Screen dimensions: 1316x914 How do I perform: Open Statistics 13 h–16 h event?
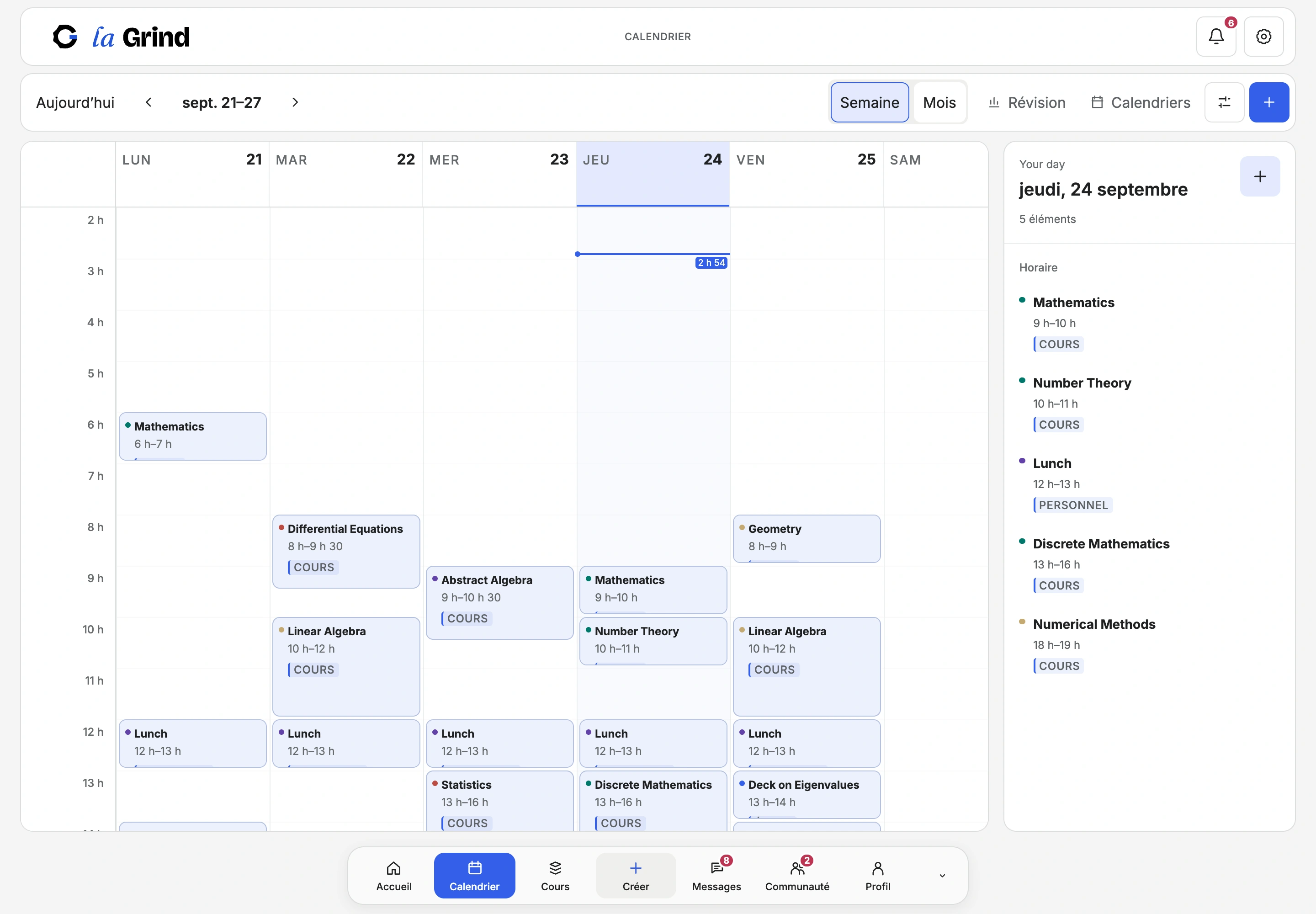point(499,801)
